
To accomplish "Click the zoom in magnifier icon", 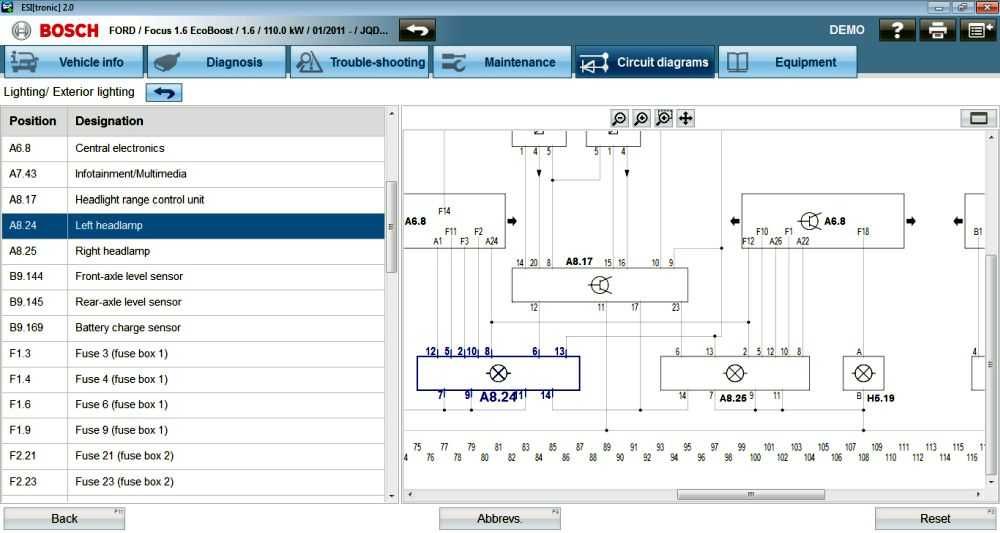I will (x=641, y=119).
